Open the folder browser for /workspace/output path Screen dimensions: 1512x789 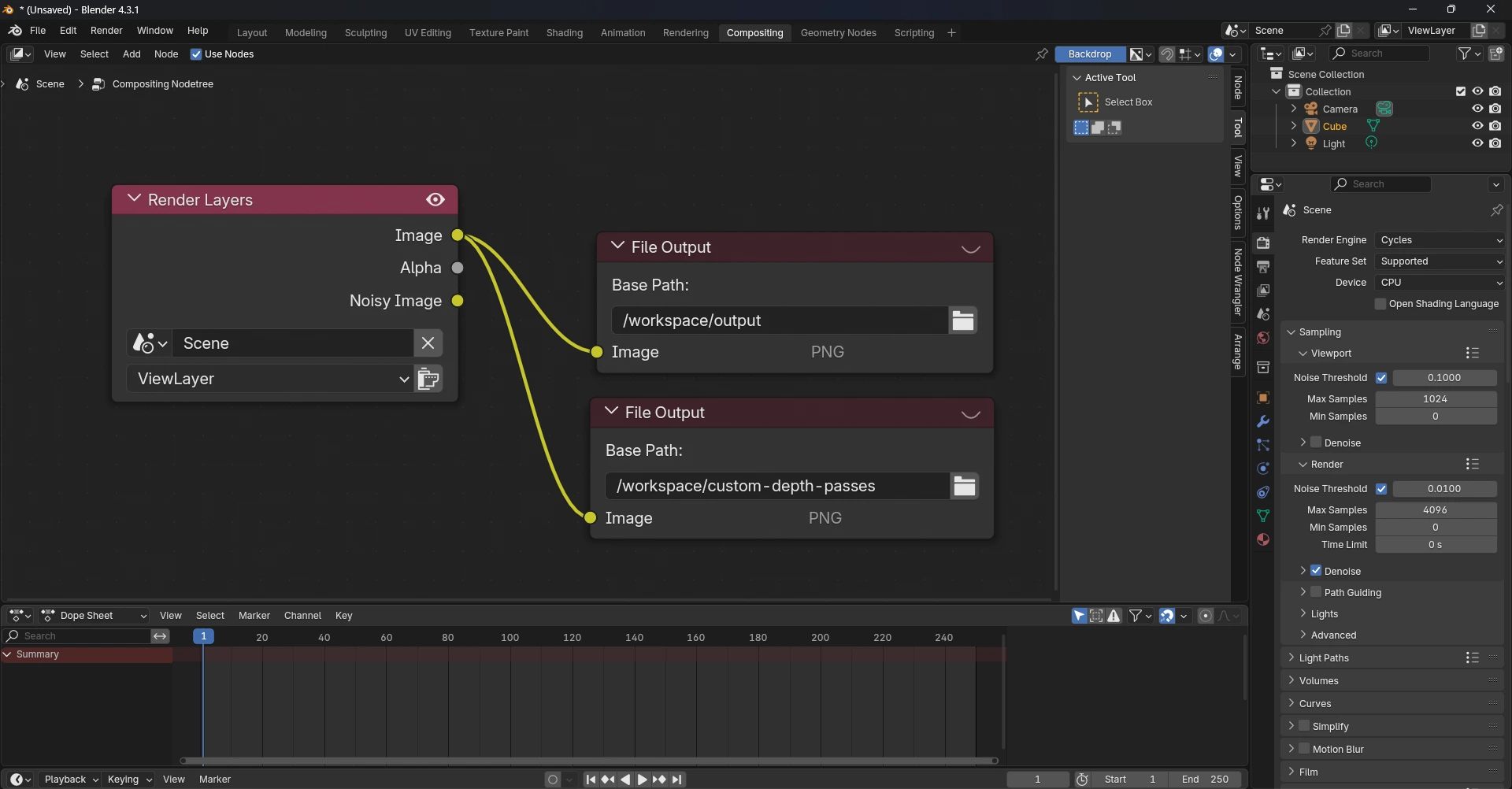click(x=962, y=320)
